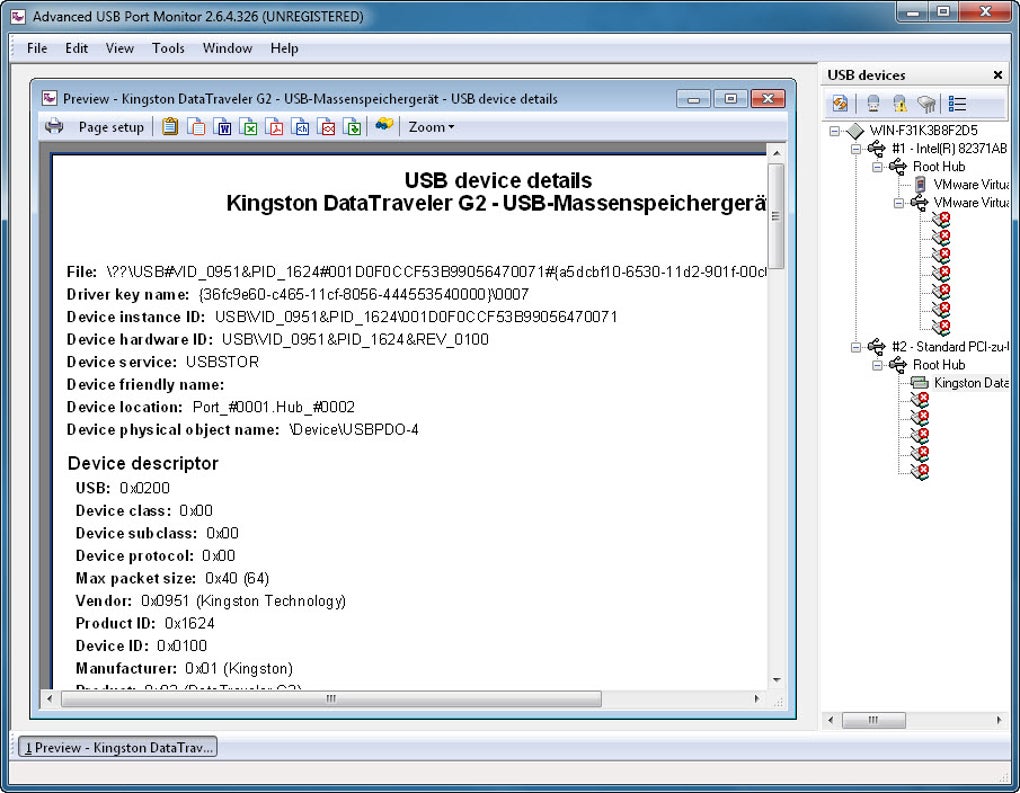Collapse the Root Hub under #2 Standard PCI
Viewport: 1020px width, 793px height.
(878, 365)
